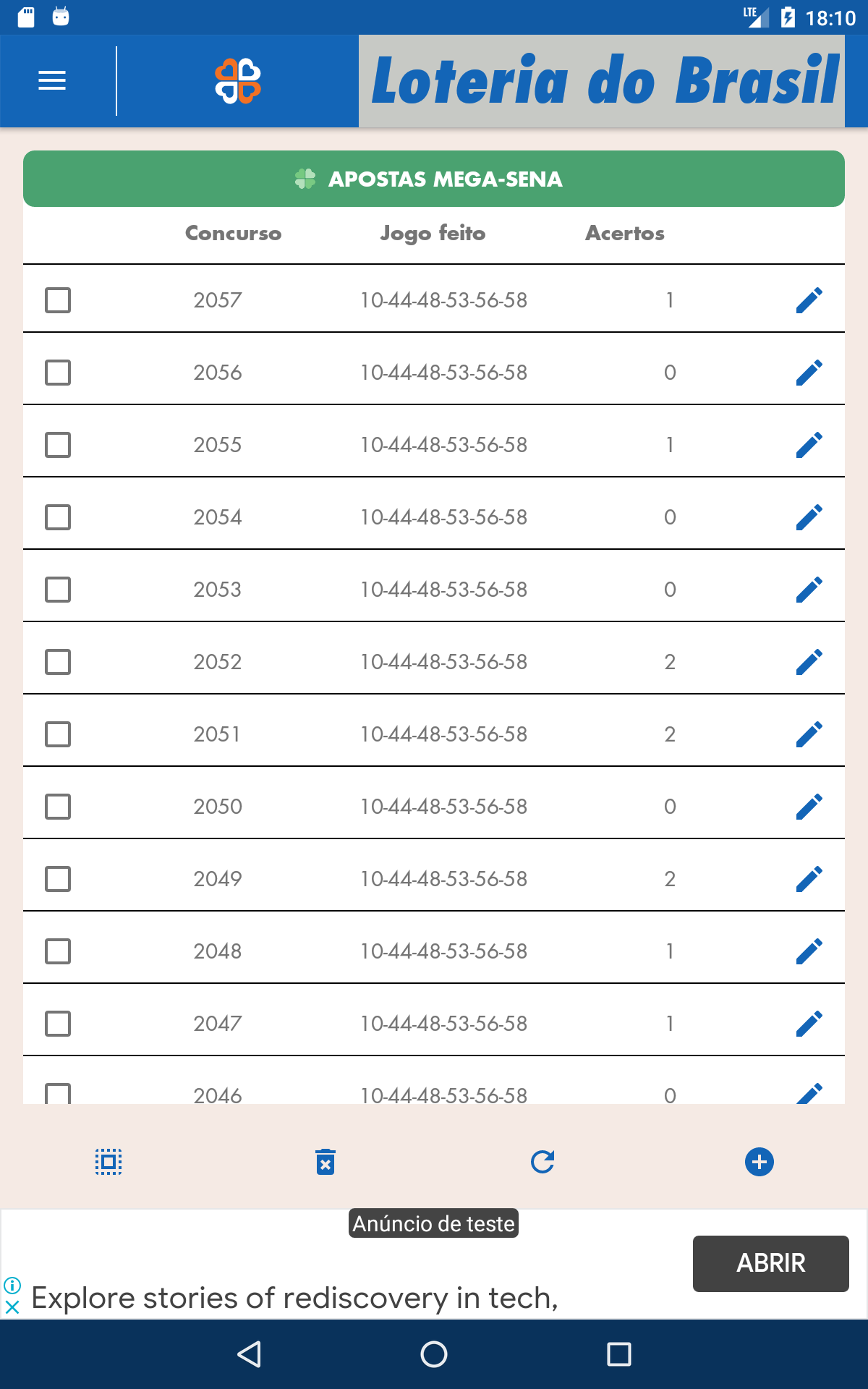
Task: Tap the refresh results icon
Action: pyautogui.click(x=542, y=1162)
